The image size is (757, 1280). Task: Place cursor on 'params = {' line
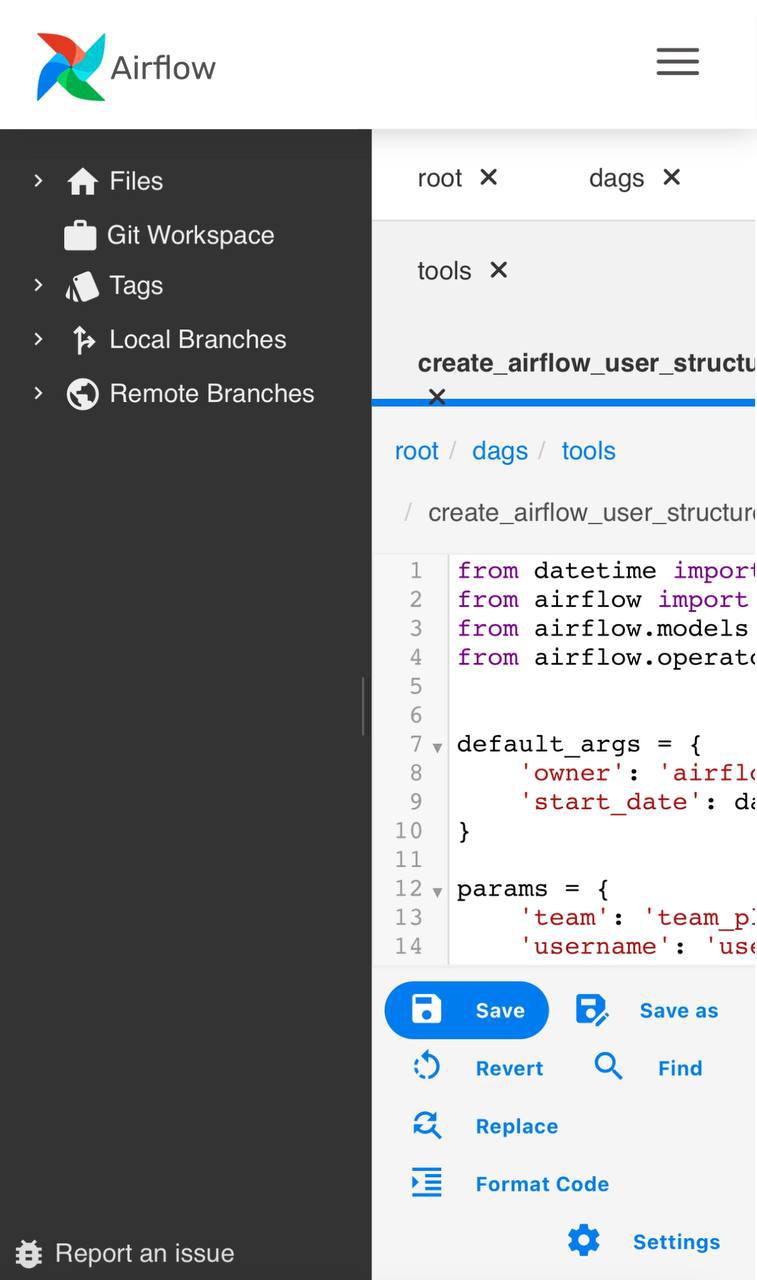(533, 889)
